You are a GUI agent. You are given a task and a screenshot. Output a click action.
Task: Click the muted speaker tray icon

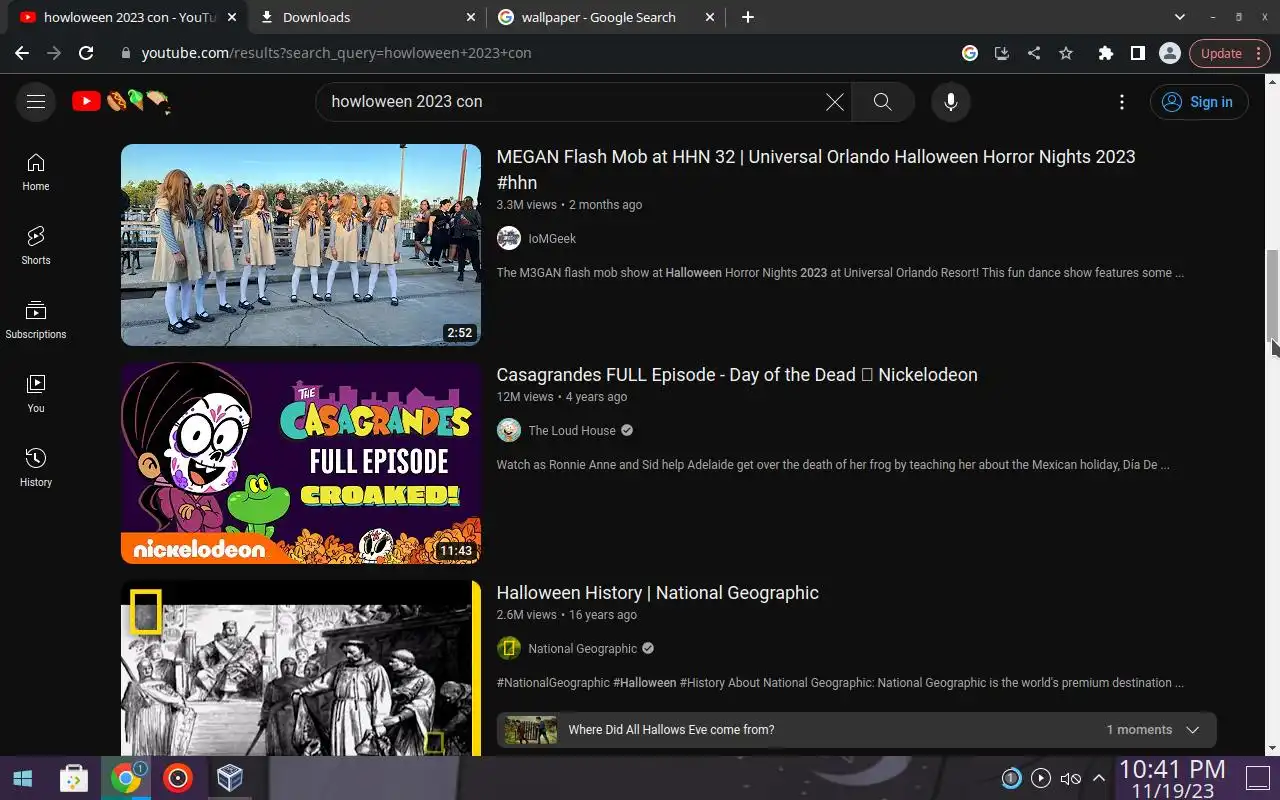tap(1070, 778)
